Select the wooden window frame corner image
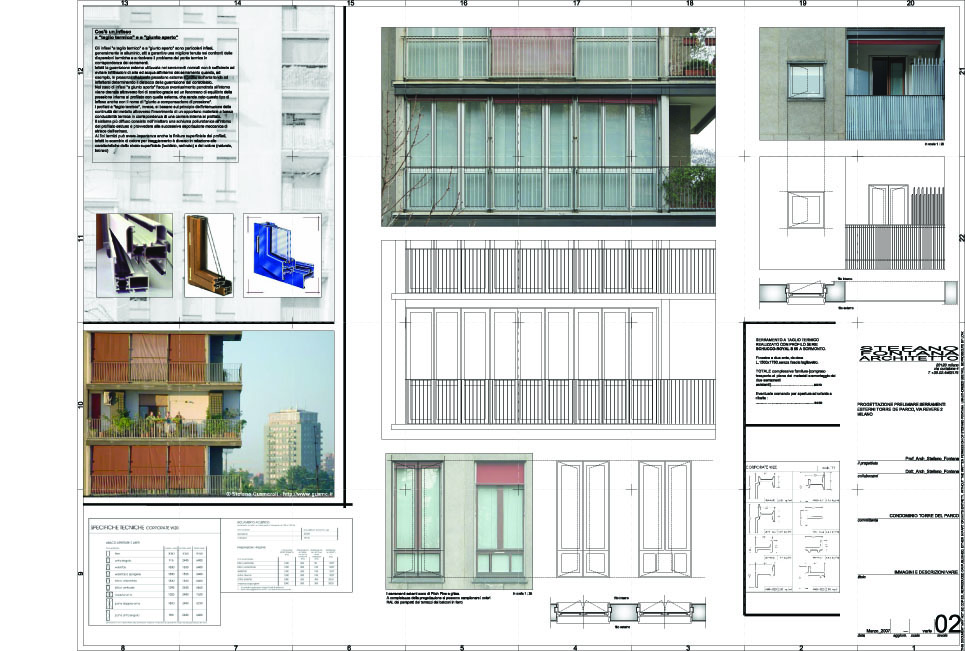 (208, 254)
